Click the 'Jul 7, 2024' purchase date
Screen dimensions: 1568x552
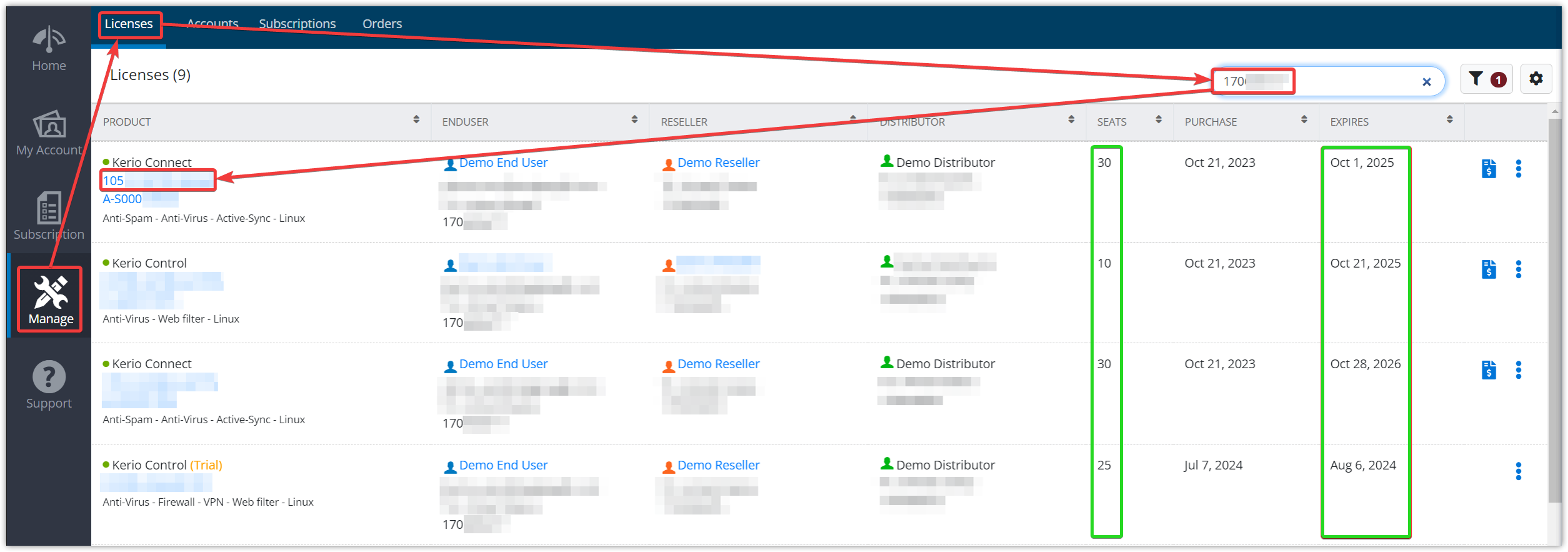pos(1213,465)
